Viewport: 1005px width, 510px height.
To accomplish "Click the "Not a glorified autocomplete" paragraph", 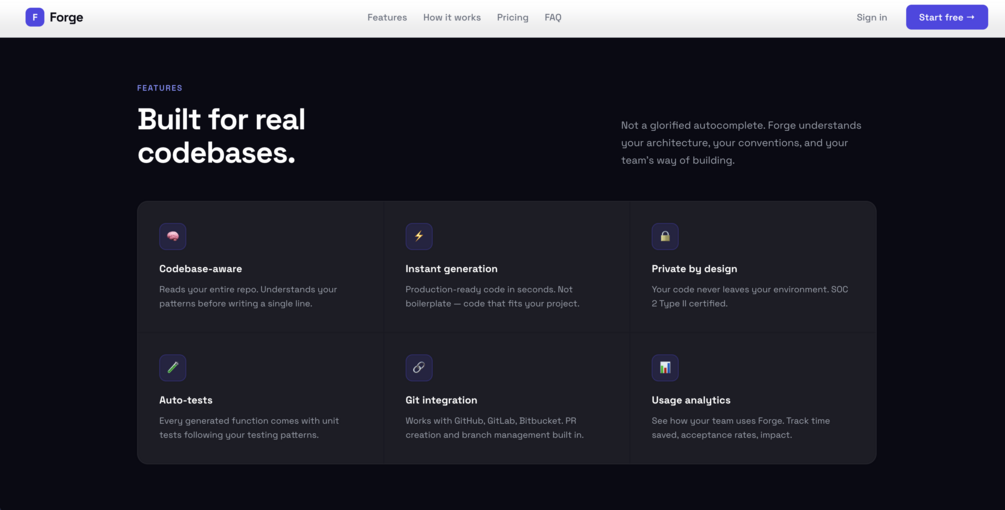I will click(742, 143).
